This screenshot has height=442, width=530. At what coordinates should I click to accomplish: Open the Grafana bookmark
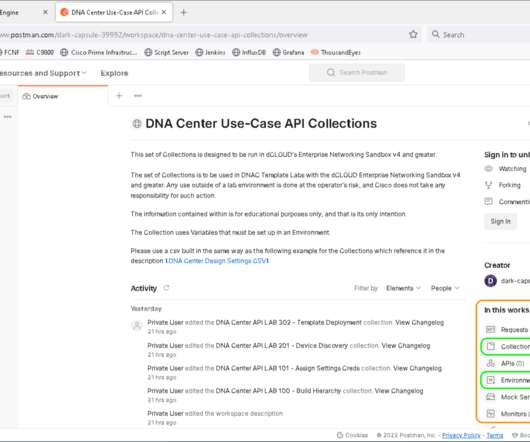coord(288,52)
